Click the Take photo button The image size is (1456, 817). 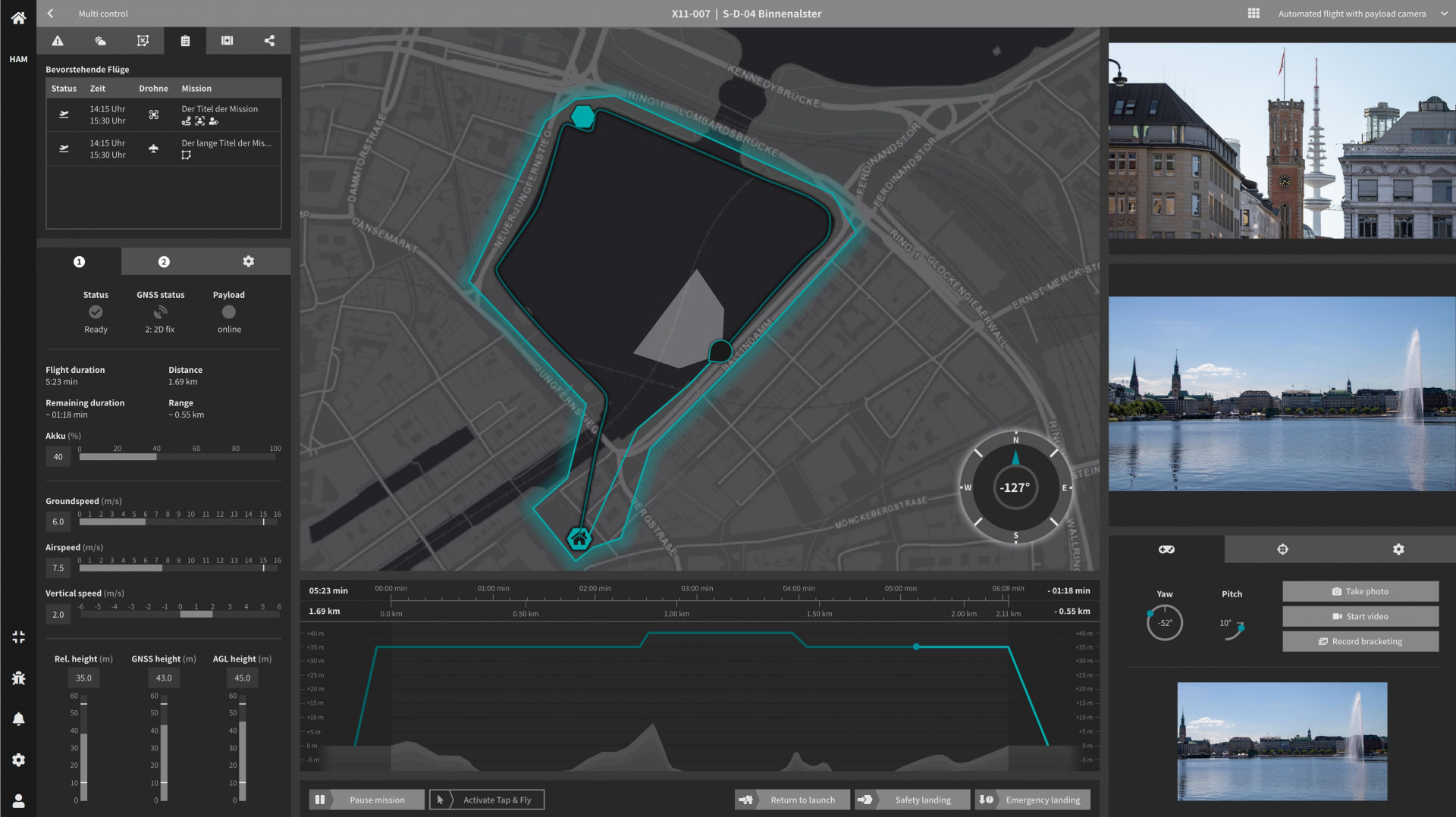[x=1360, y=591]
